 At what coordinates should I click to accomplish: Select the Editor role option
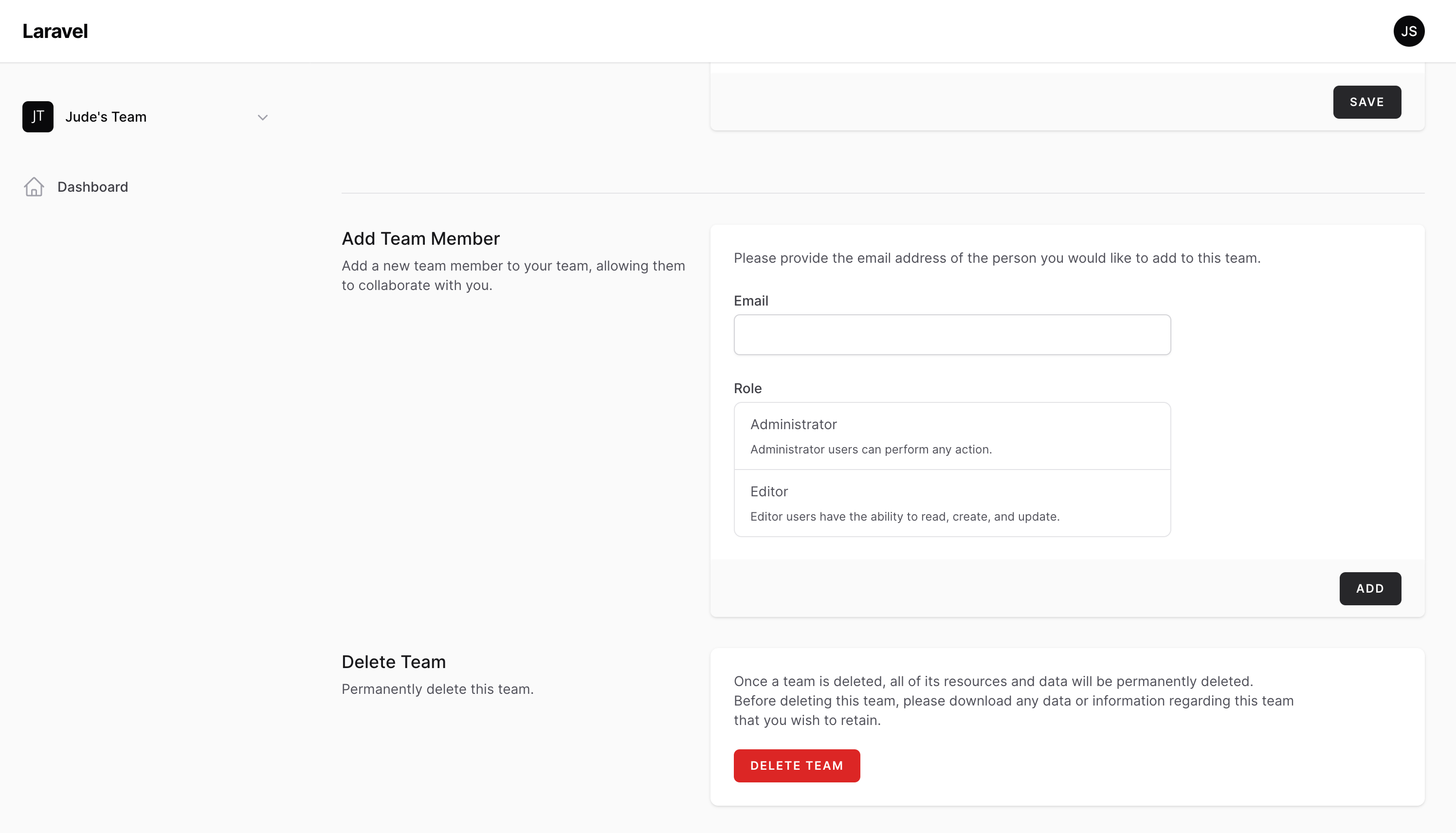952,503
